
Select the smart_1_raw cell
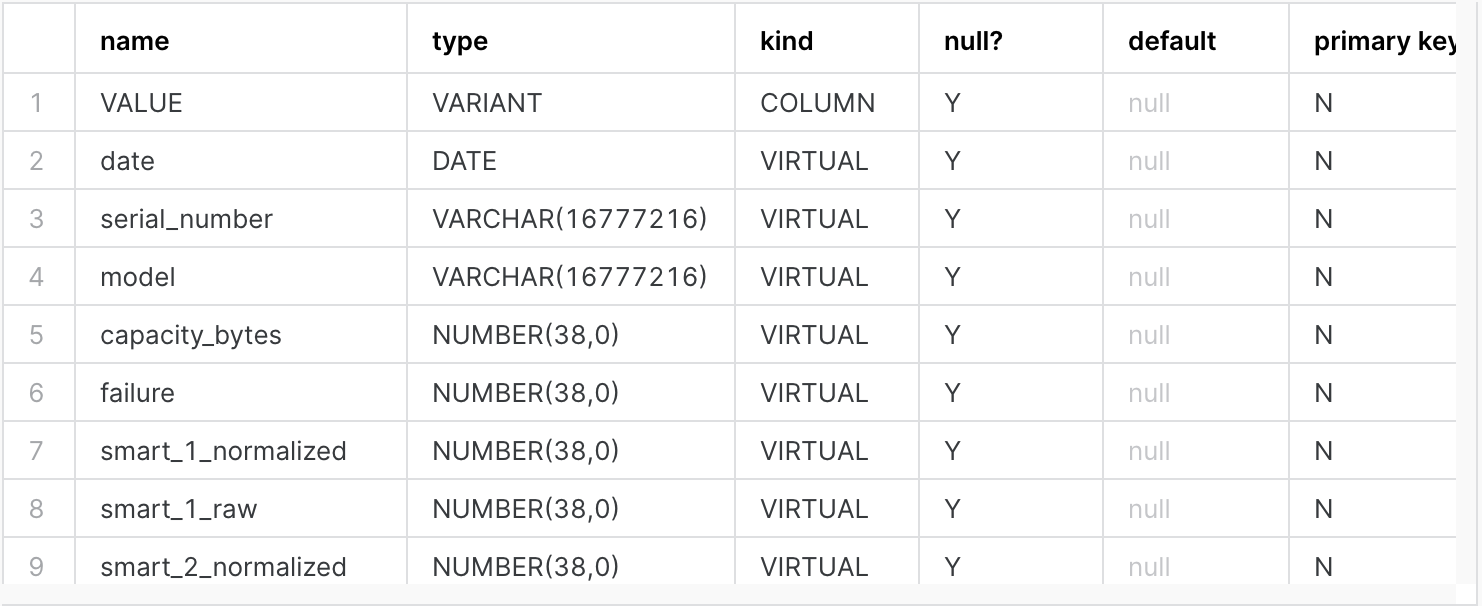(240, 509)
